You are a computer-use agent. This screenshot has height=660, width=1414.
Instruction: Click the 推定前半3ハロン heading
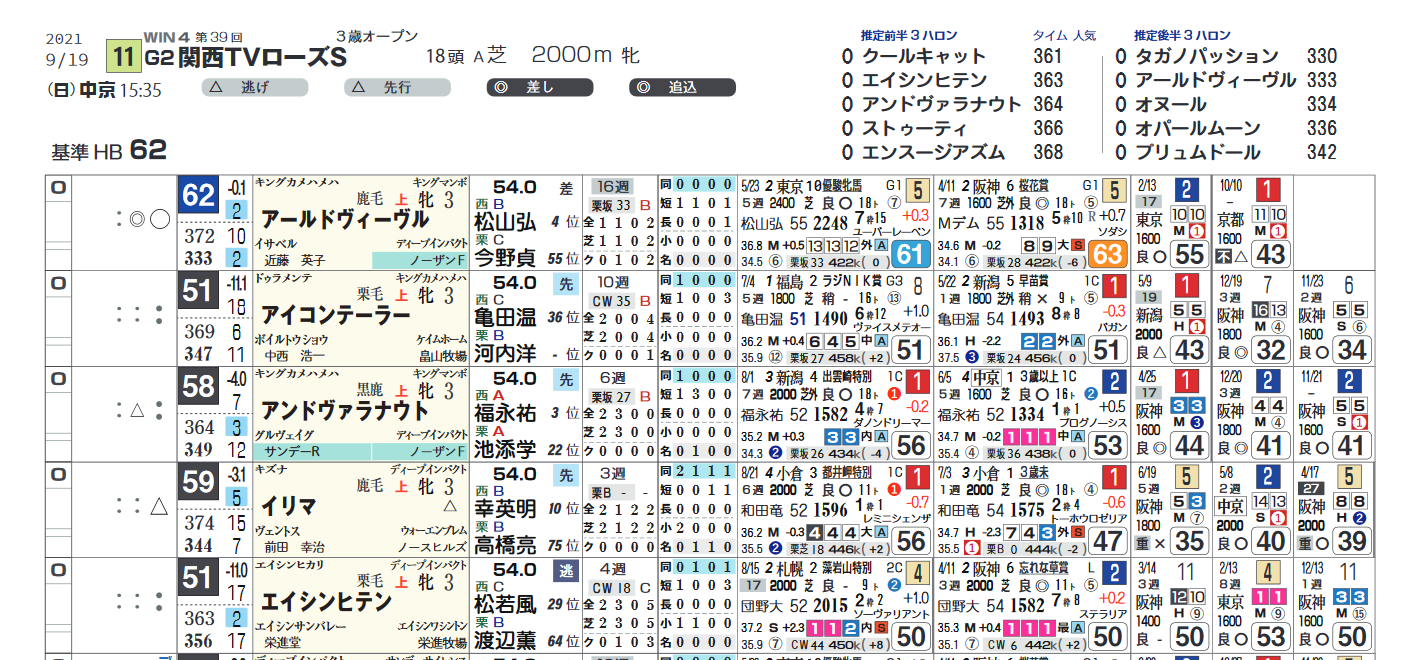pos(910,36)
